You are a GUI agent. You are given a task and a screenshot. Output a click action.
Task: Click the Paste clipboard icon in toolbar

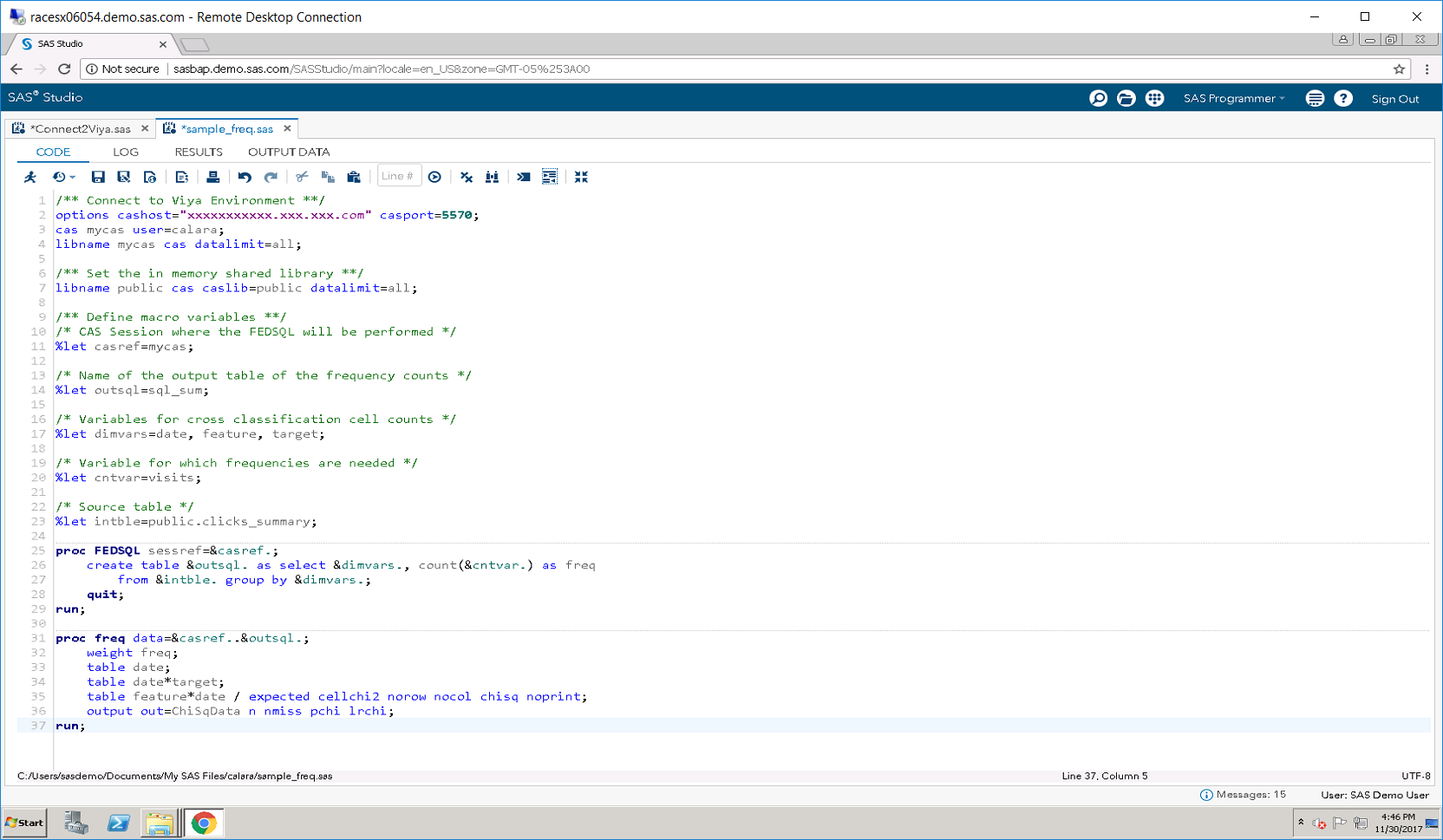tap(354, 177)
